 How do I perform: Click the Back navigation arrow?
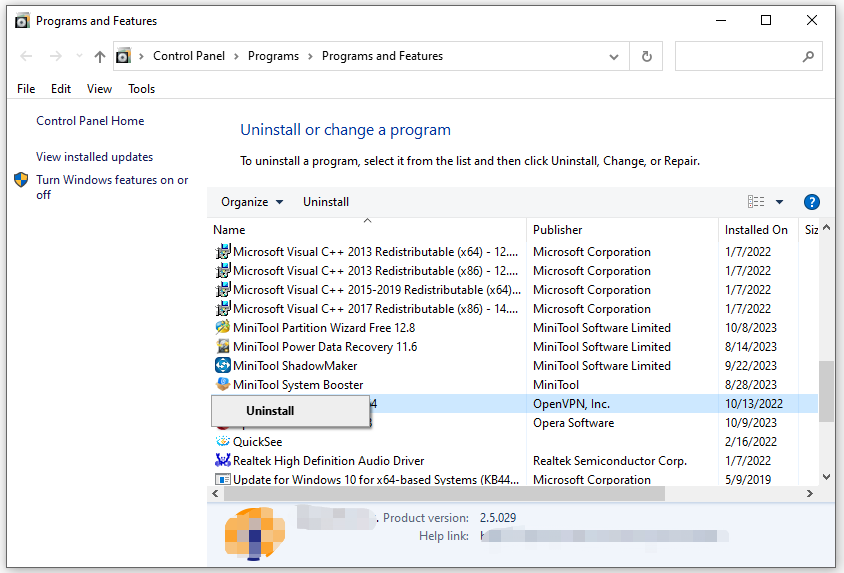coord(26,56)
